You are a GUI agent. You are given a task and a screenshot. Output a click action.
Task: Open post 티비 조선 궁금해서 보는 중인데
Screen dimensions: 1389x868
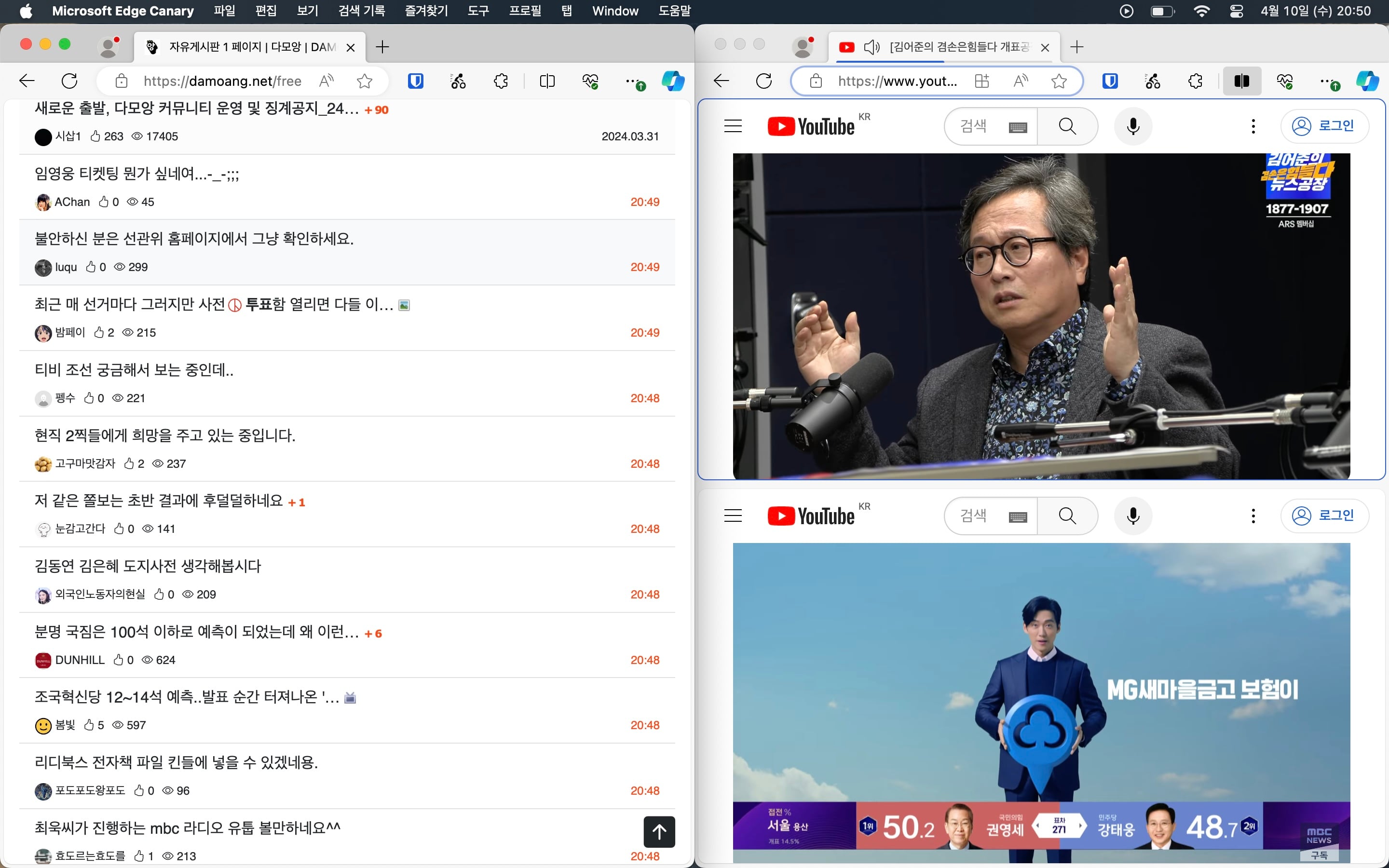pos(134,370)
